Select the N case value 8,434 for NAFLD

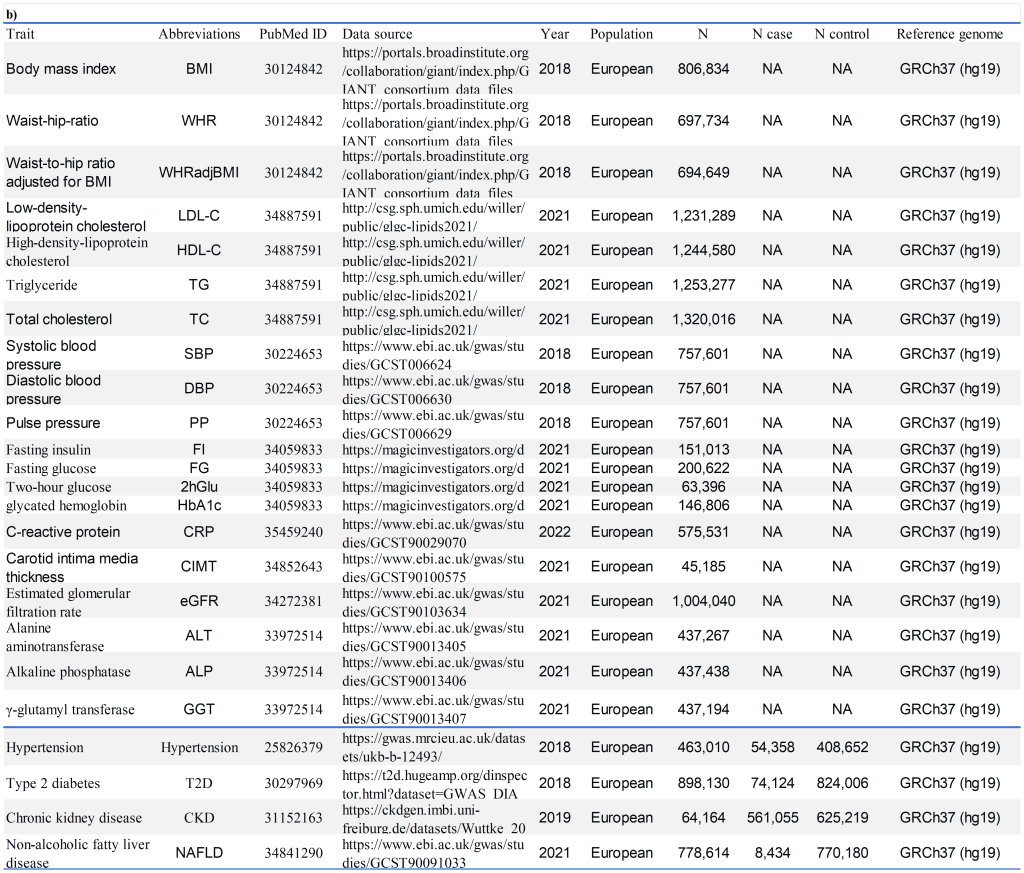[772, 853]
